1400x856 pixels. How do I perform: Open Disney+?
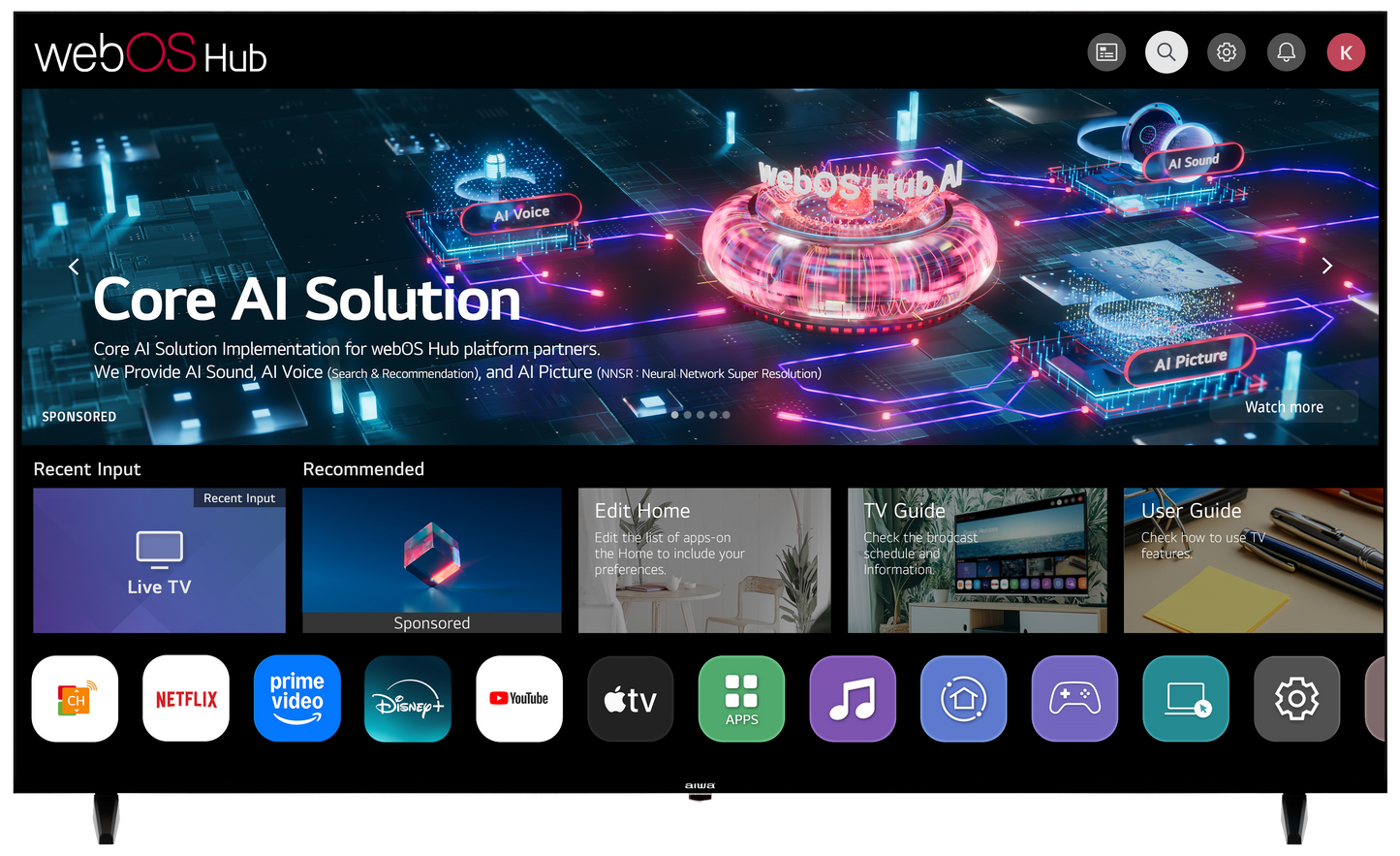pyautogui.click(x=408, y=698)
